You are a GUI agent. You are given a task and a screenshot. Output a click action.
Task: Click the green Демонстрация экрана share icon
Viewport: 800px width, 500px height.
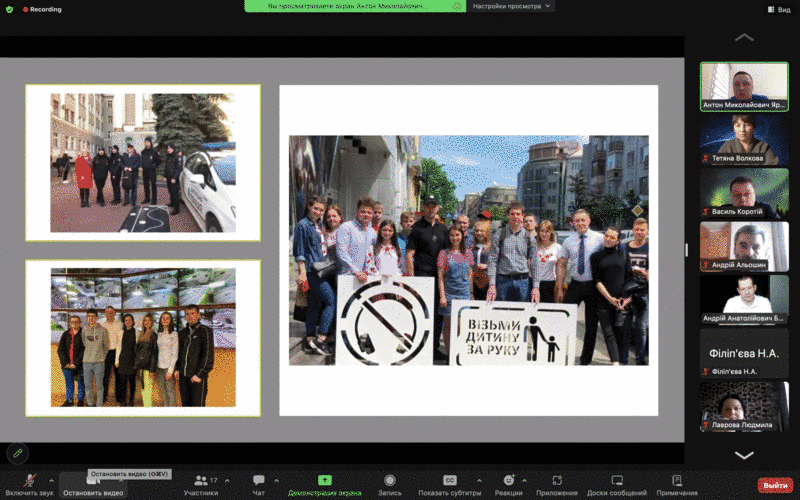pyautogui.click(x=324, y=480)
